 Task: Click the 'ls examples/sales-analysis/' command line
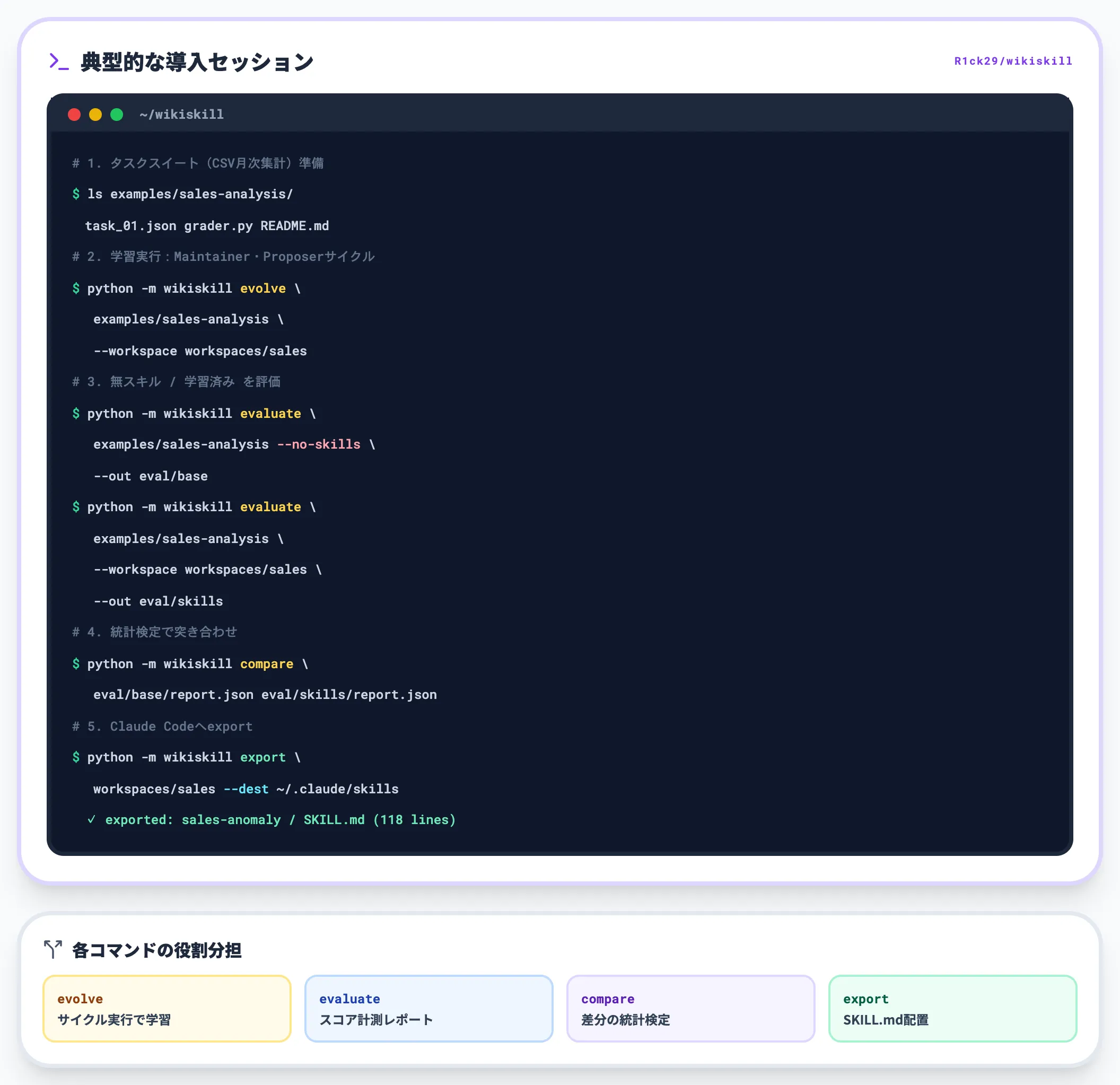point(183,194)
